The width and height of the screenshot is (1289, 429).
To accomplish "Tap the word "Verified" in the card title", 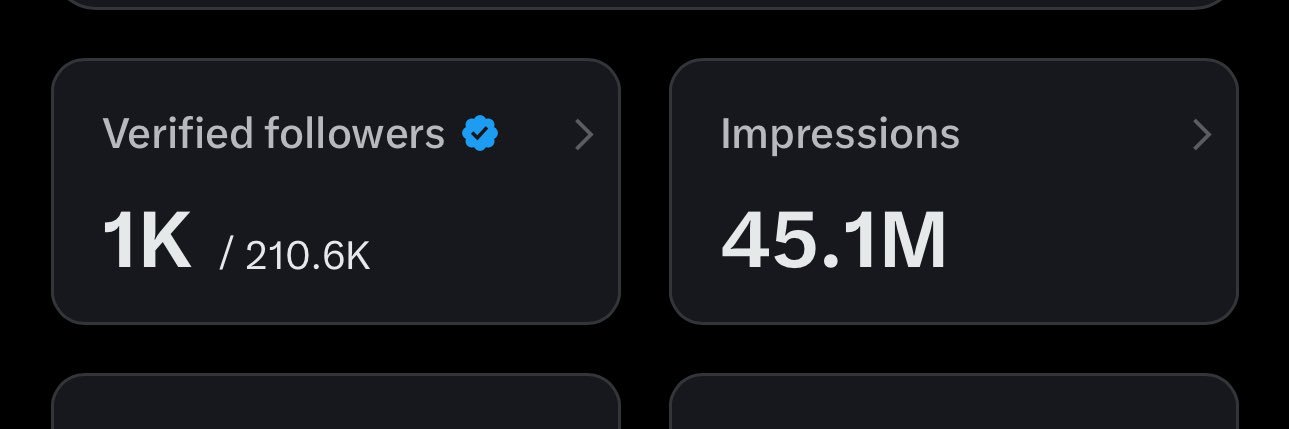I will [178, 134].
